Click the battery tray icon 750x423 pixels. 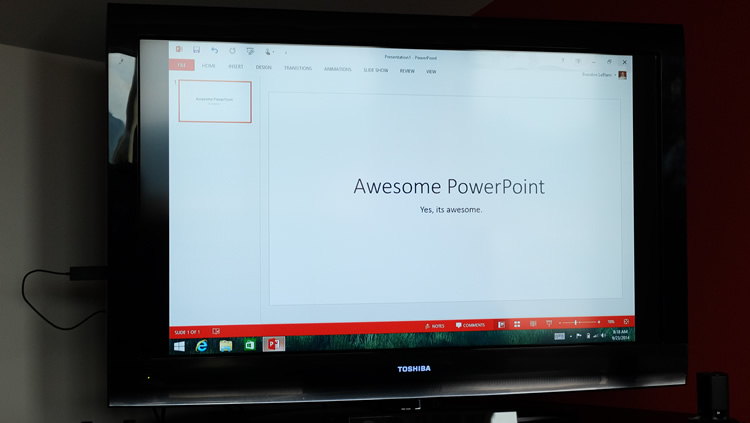(x=588, y=336)
